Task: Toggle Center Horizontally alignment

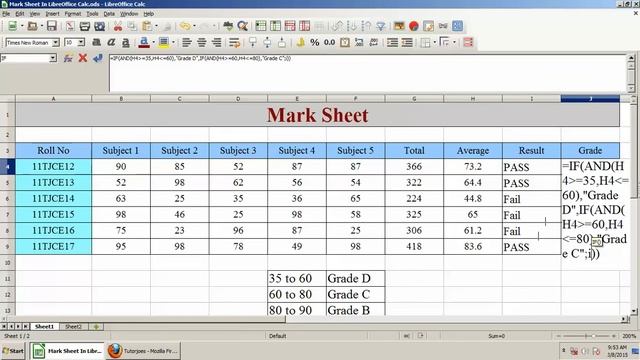Action: [x=201, y=42]
